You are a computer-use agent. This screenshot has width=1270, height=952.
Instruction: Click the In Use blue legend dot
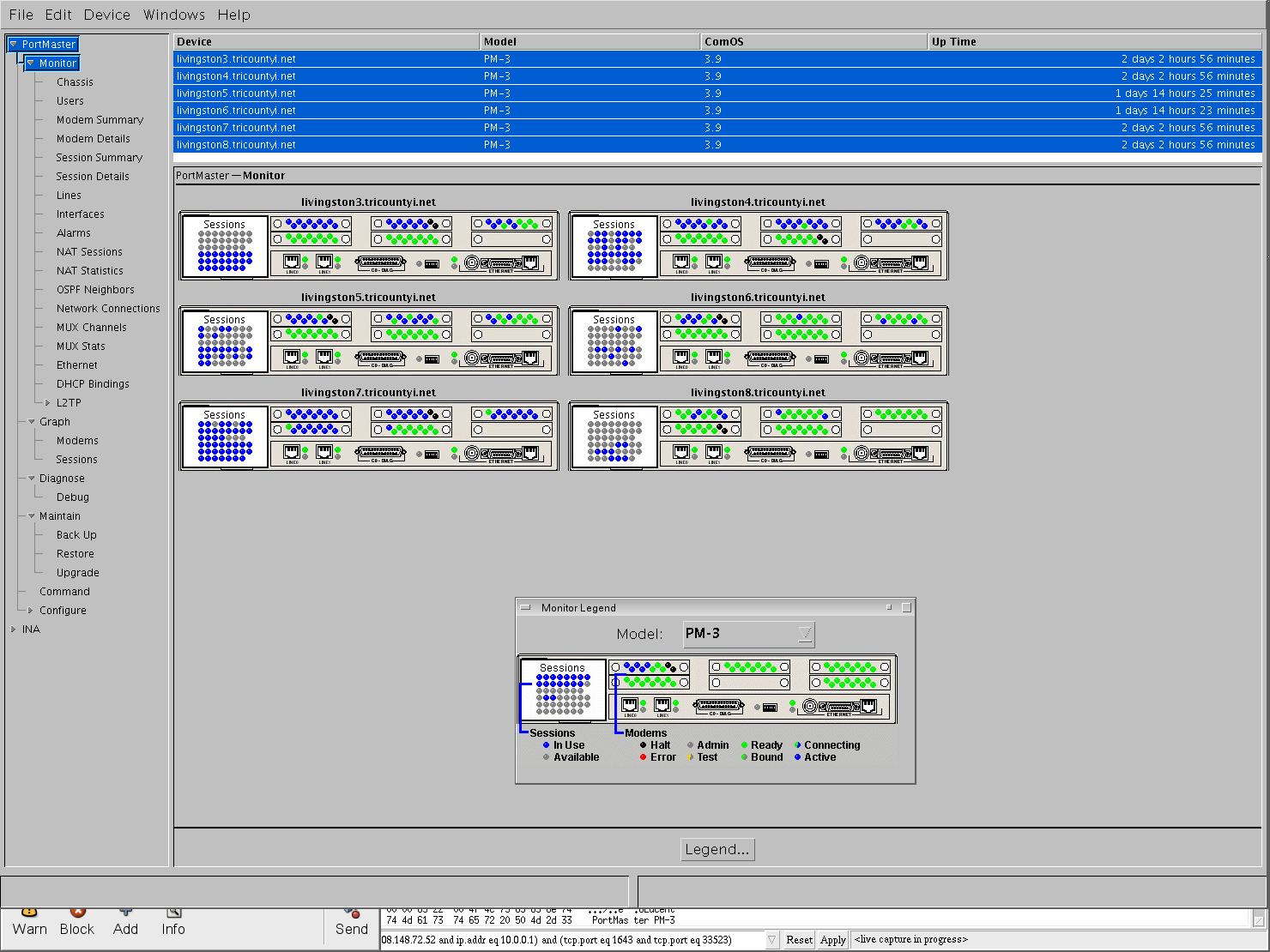pos(547,745)
